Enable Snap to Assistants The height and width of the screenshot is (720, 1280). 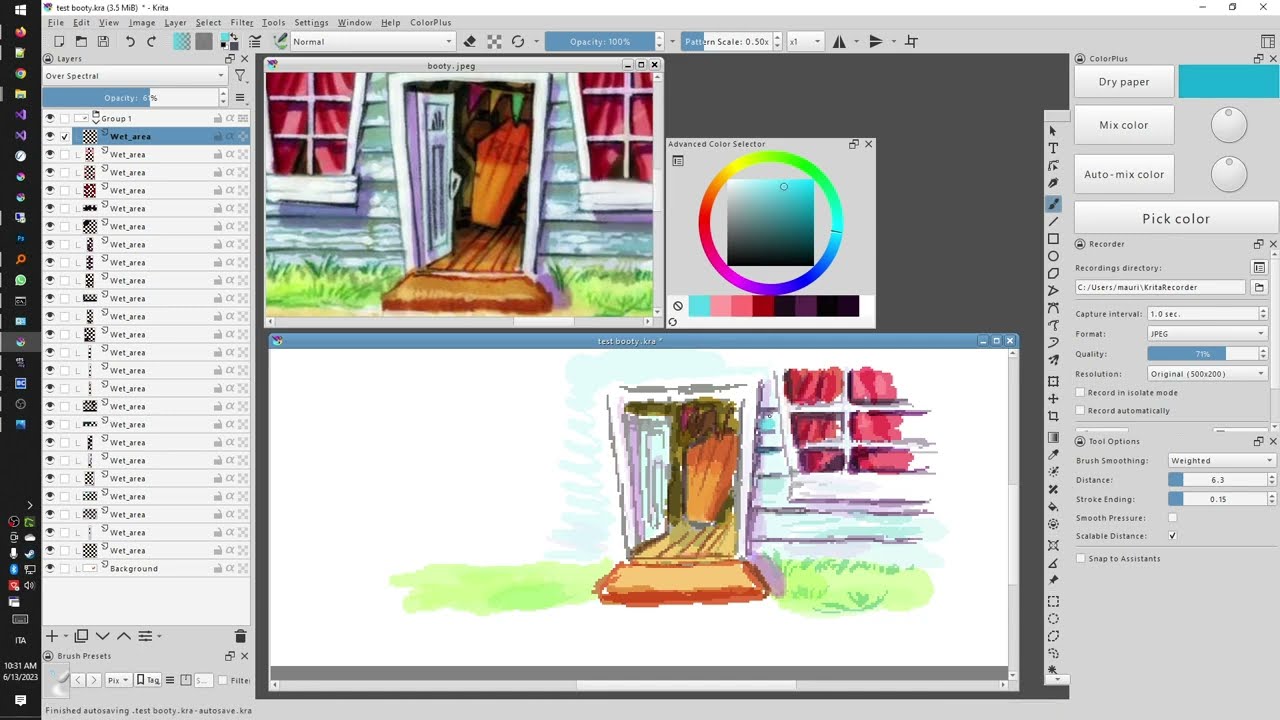[1080, 559]
